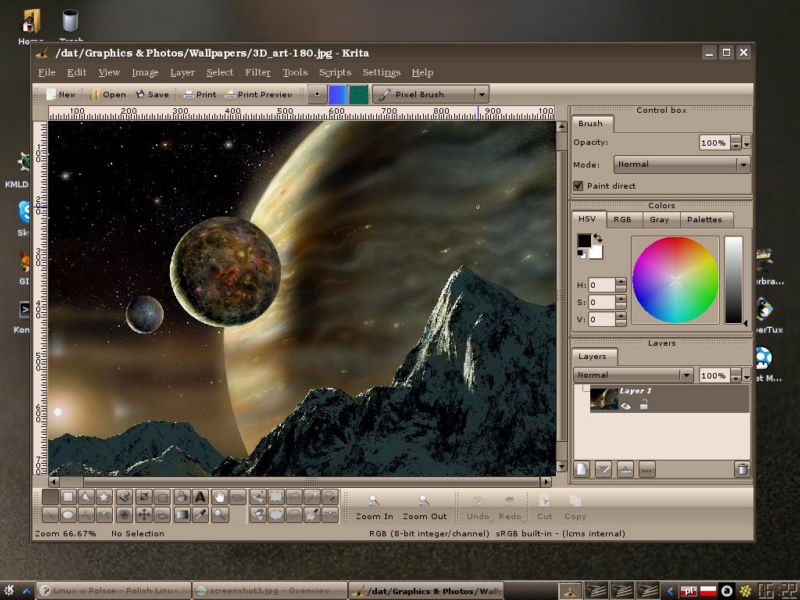Select the rectangle shape tool
This screenshot has height=600, width=800.
(68, 497)
